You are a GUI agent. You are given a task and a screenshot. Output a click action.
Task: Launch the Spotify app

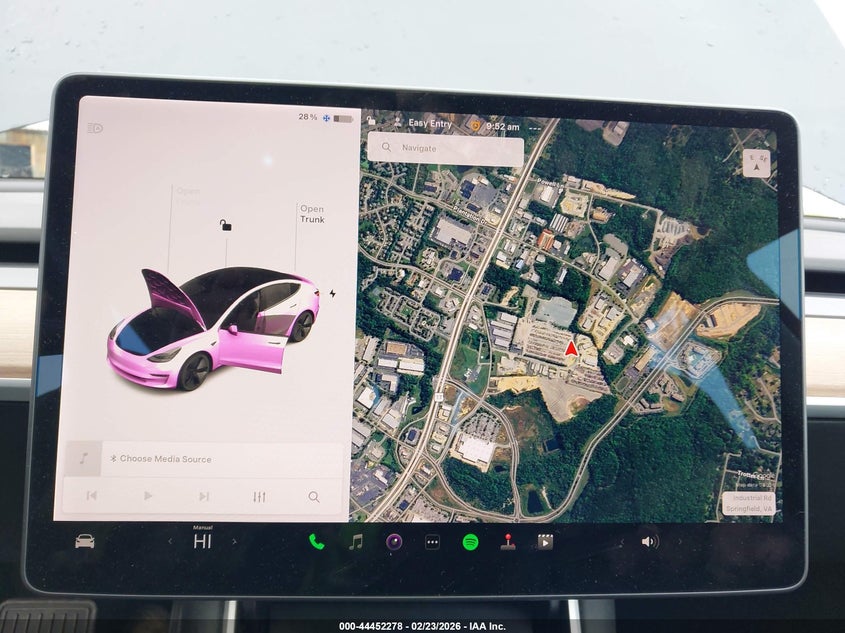[470, 542]
